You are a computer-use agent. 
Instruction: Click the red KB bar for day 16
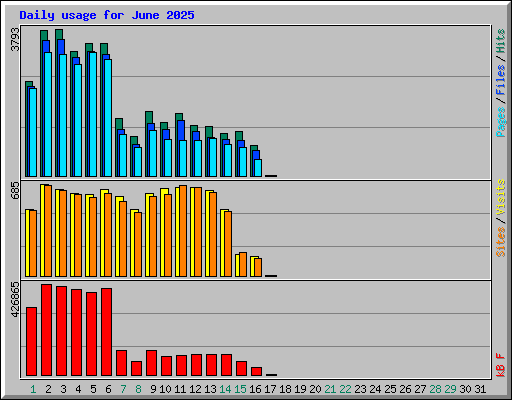(x=257, y=372)
